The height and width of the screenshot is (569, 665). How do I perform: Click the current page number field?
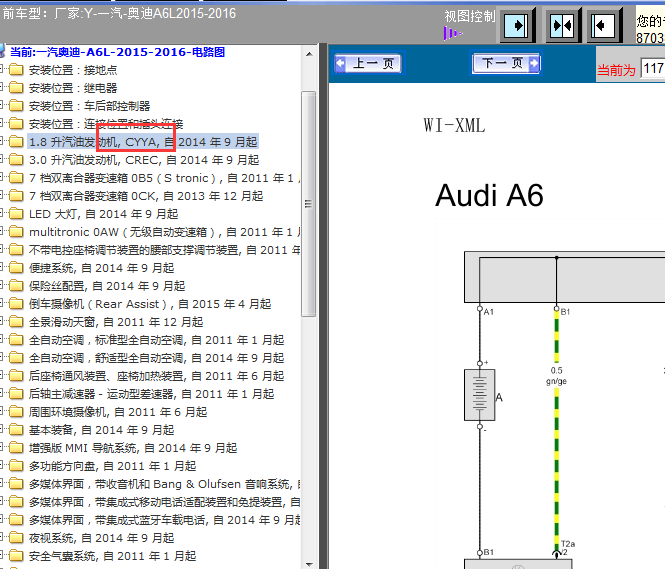click(653, 68)
